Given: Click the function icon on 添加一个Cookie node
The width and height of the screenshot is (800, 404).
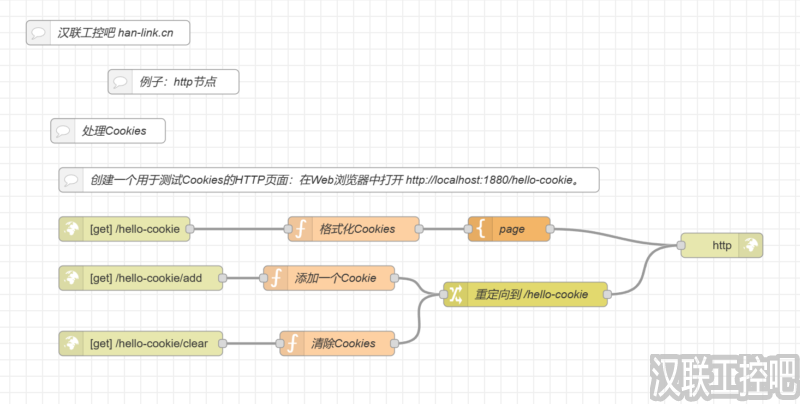Looking at the screenshot, I should tap(275, 278).
